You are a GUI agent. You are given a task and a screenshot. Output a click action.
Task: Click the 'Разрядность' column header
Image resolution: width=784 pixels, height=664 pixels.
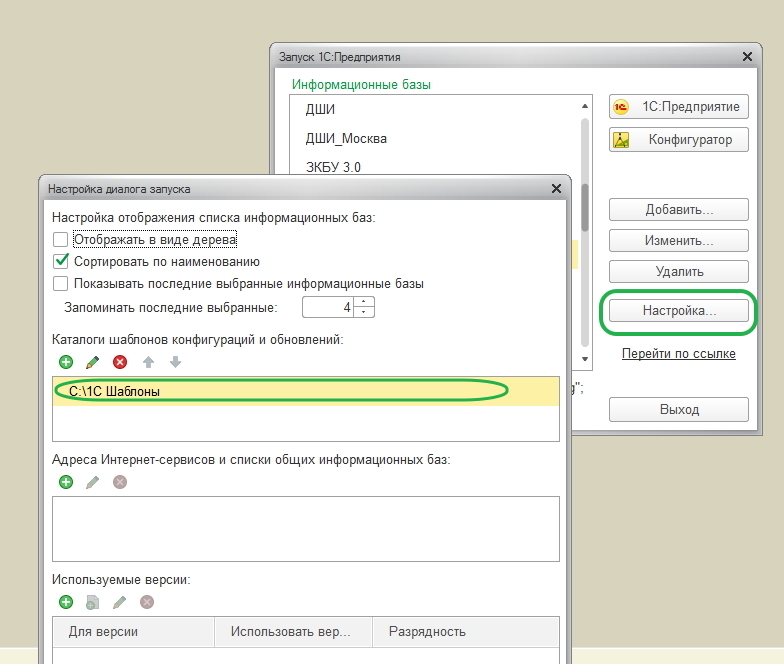pyautogui.click(x=466, y=632)
